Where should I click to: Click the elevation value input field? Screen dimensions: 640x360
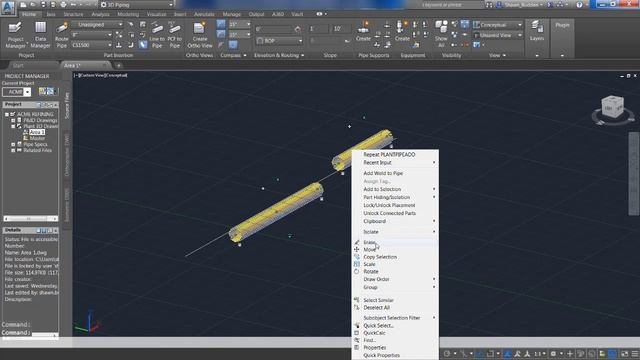(274, 29)
